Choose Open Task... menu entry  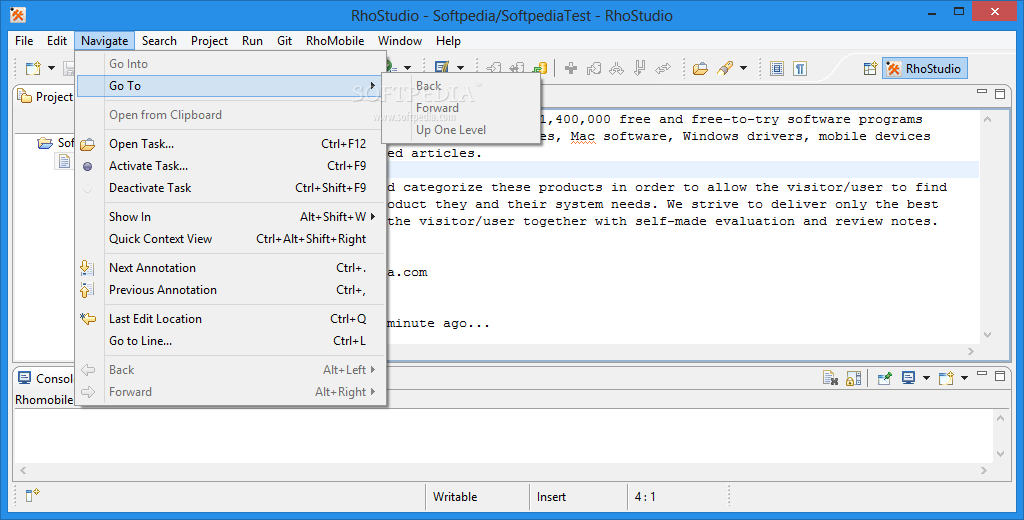[x=231, y=144]
